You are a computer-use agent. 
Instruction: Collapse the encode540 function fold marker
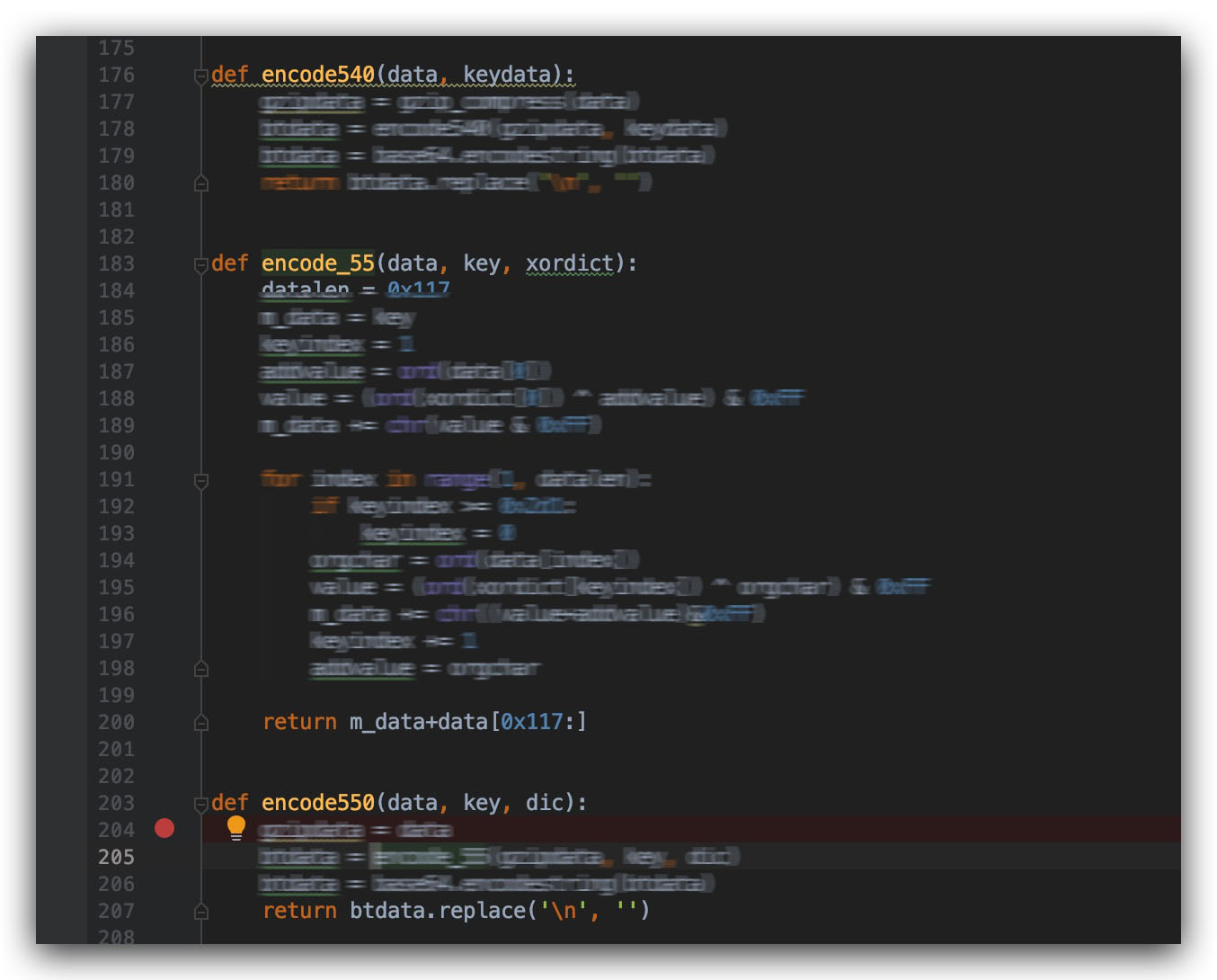click(201, 76)
